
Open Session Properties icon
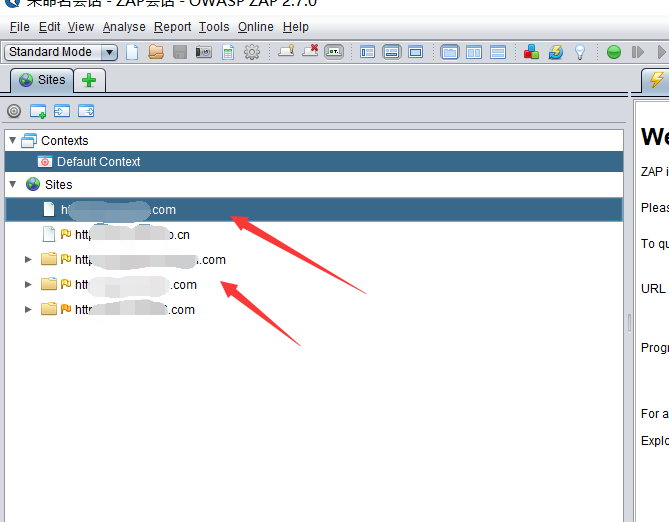tap(228, 52)
